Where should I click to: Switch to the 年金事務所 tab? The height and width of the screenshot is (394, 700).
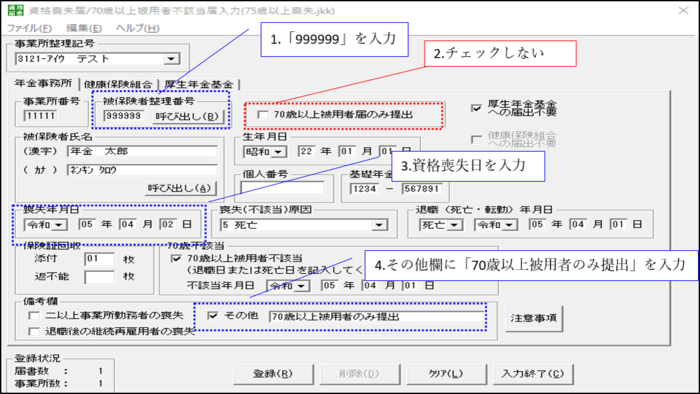coord(43,83)
